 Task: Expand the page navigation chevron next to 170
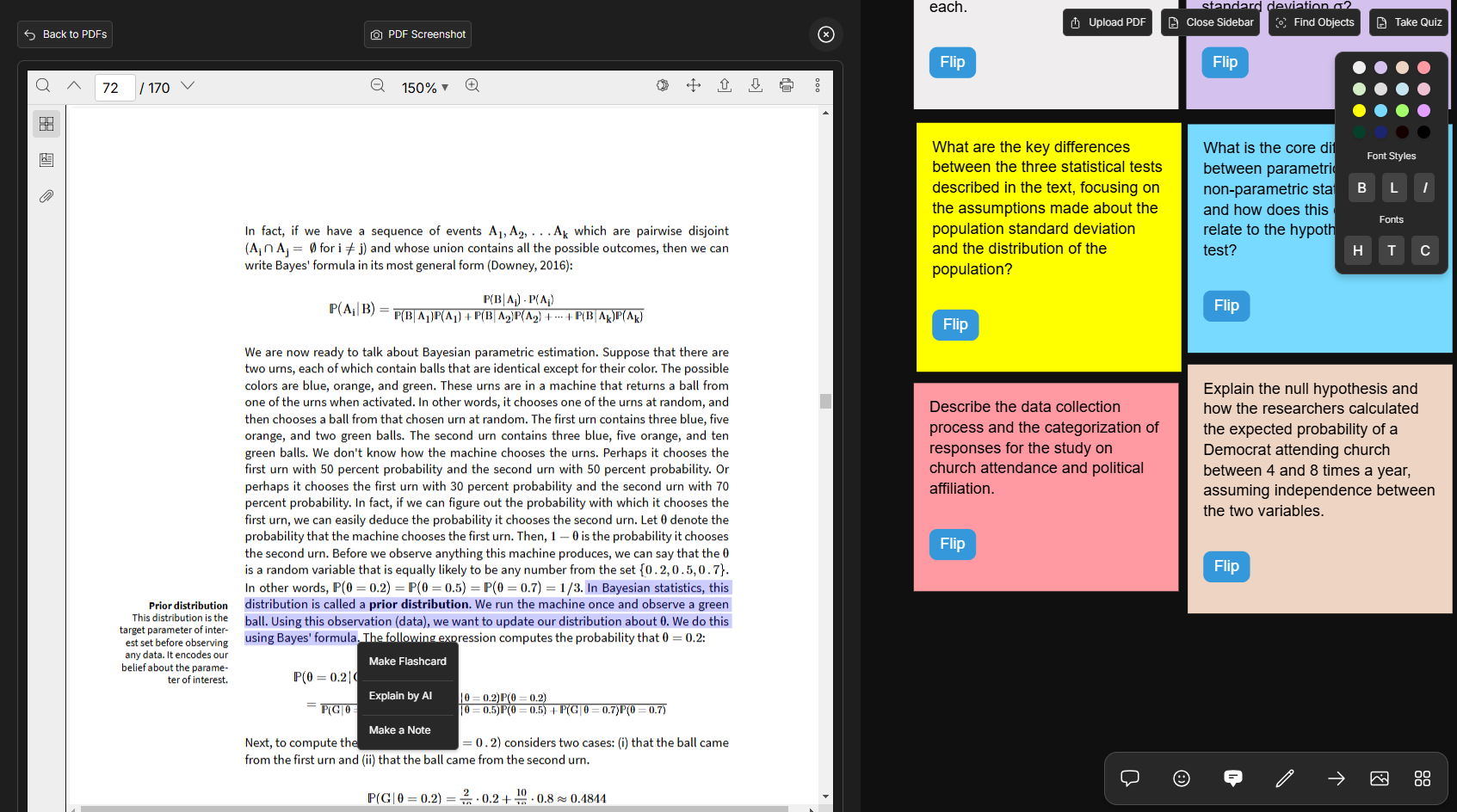click(x=187, y=86)
